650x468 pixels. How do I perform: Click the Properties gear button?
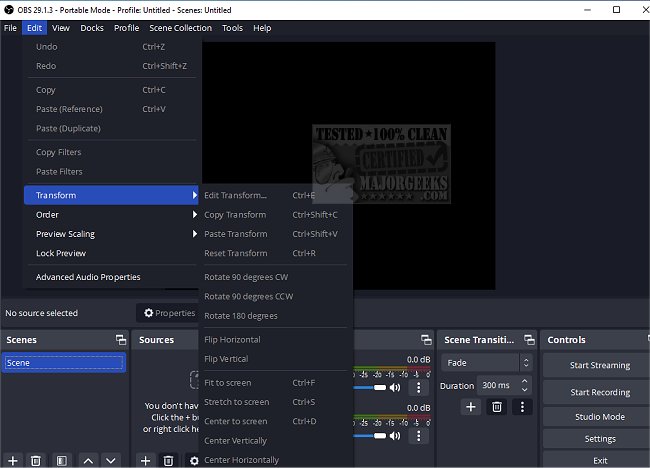(169, 313)
